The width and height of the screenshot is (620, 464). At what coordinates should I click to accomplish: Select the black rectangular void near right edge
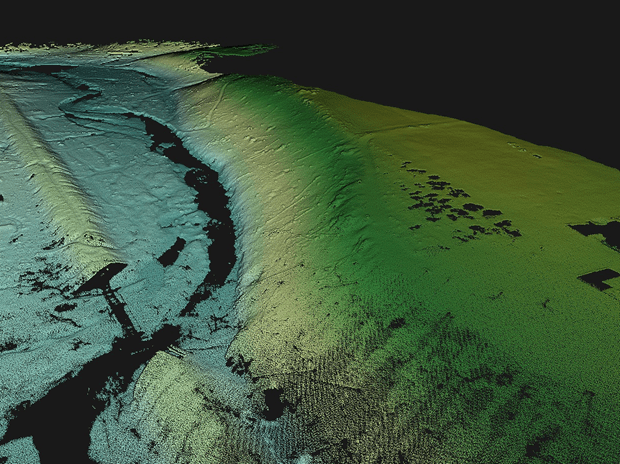597,279
